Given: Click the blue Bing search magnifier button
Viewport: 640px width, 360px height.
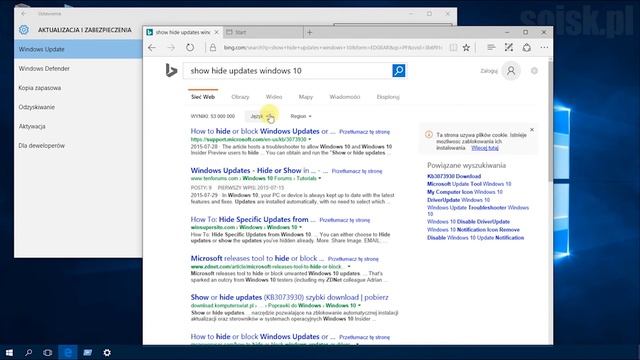Looking at the screenshot, I should pyautogui.click(x=399, y=71).
